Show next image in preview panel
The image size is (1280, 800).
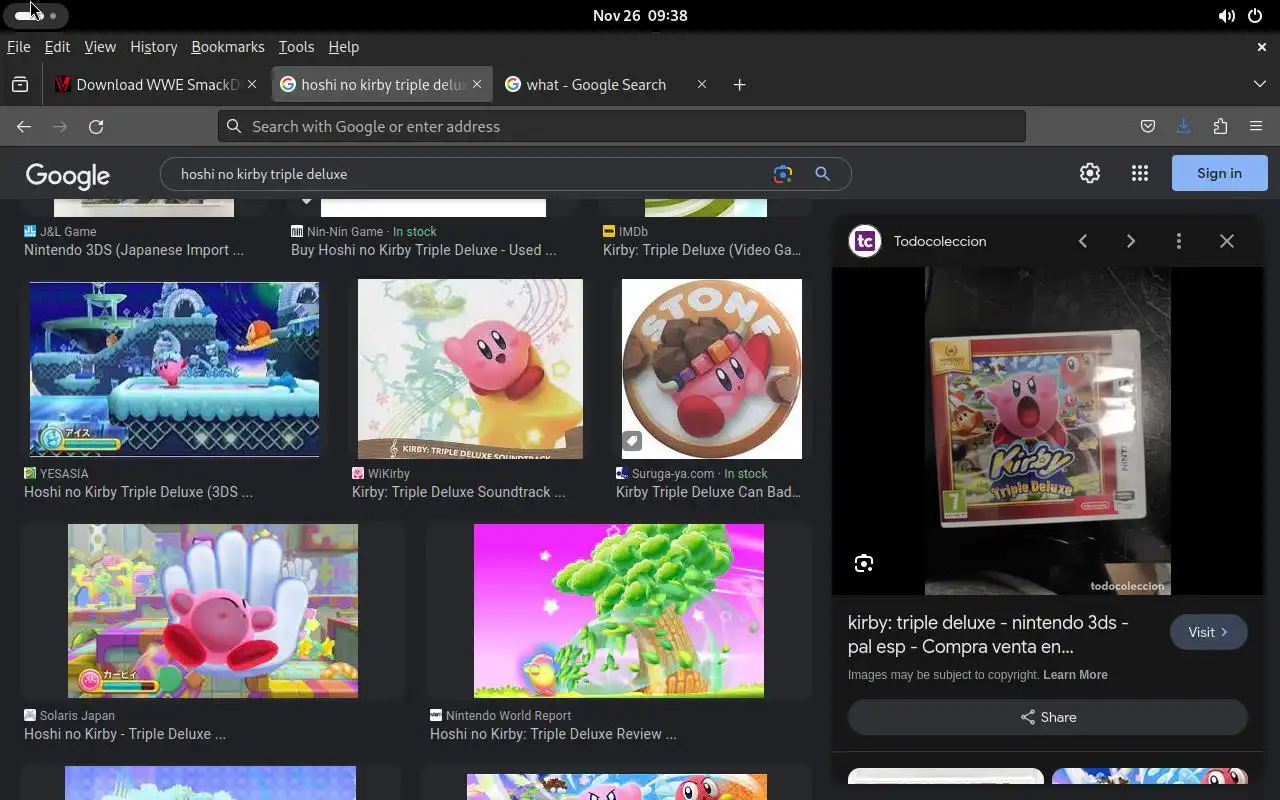[x=1131, y=241]
